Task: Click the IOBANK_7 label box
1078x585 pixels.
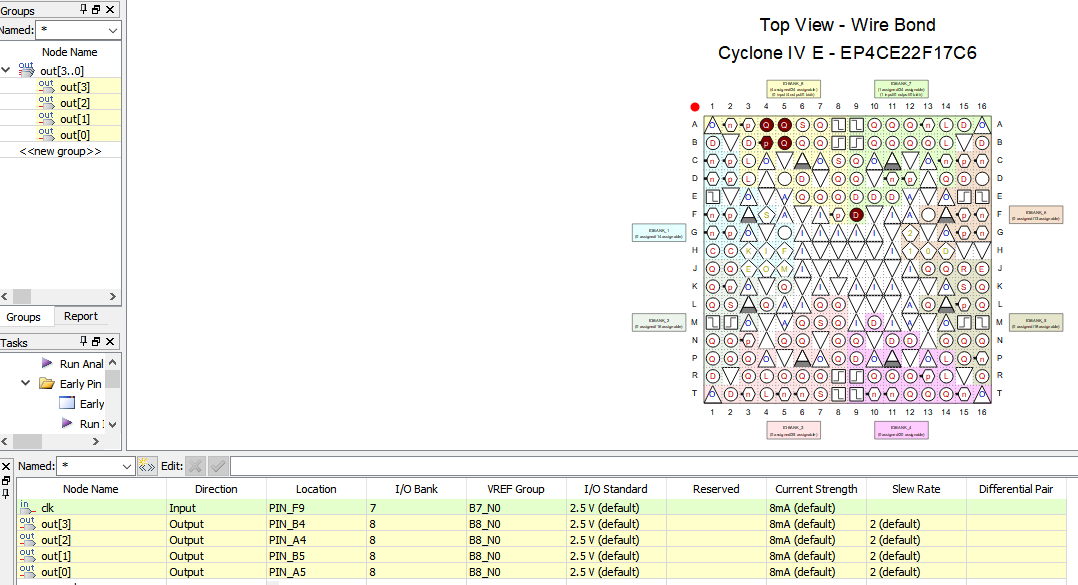Action: [901, 89]
